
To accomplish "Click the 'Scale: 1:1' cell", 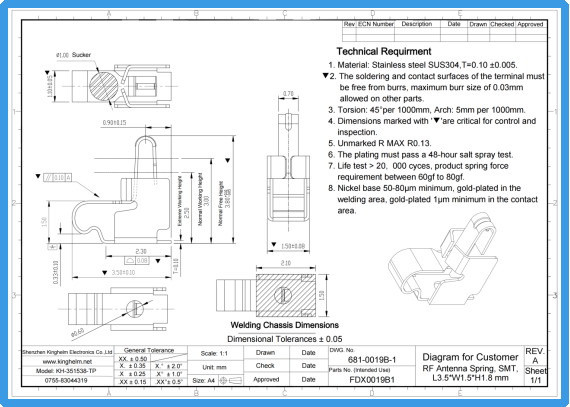I will [214, 353].
